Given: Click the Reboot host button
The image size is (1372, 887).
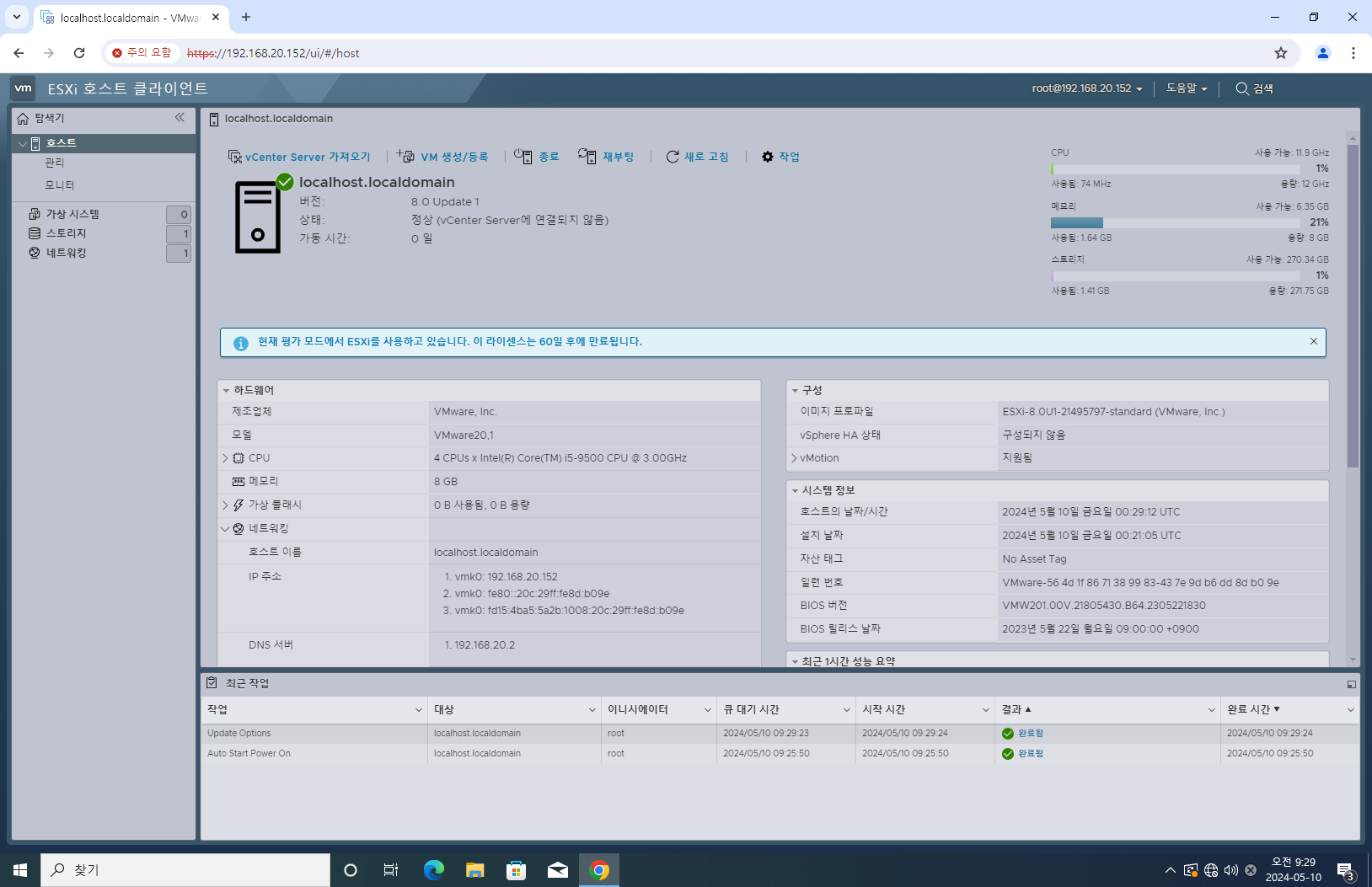Looking at the screenshot, I should (606, 157).
